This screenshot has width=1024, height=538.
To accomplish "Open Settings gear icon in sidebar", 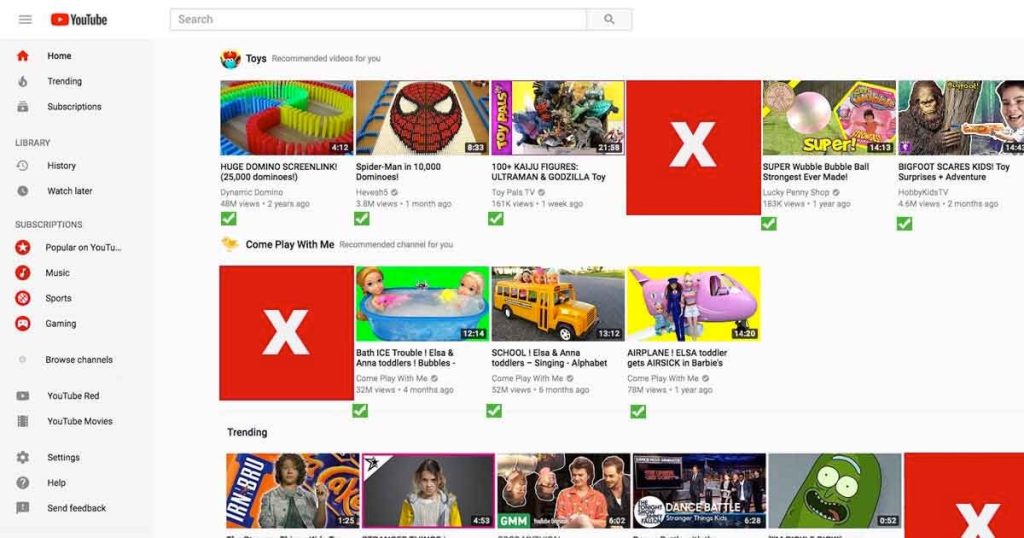I will tap(23, 458).
